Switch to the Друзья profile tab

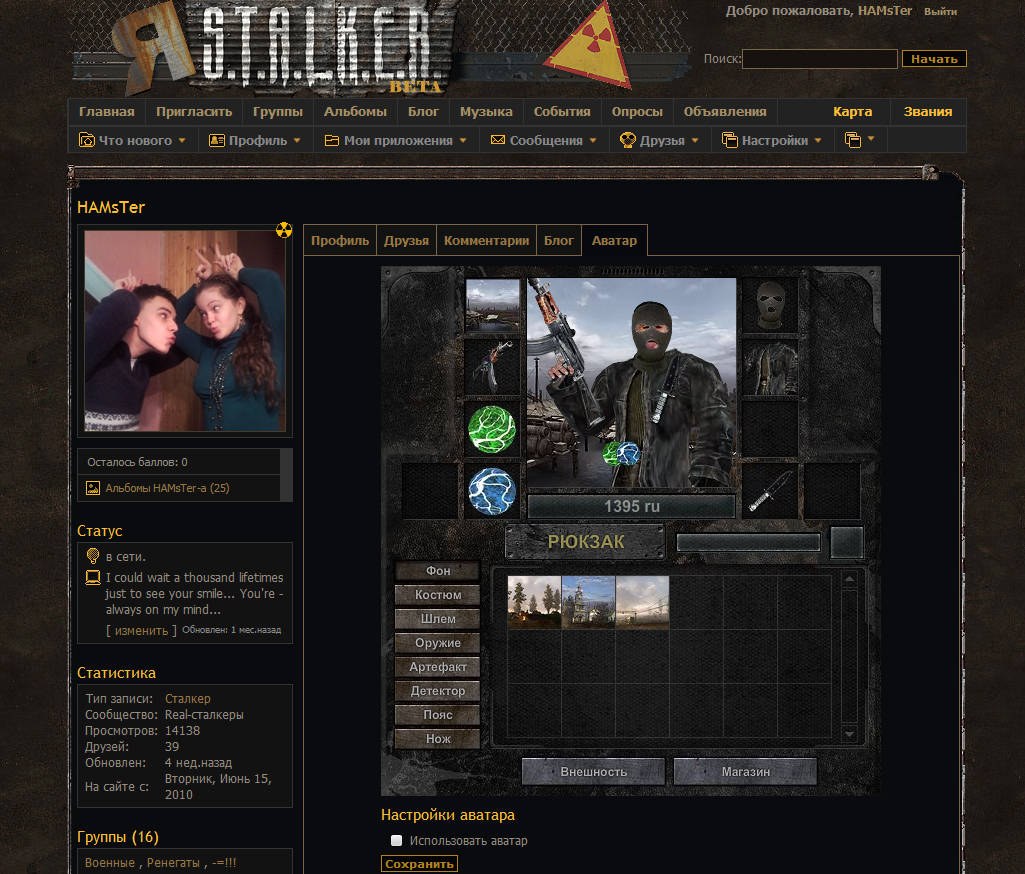point(407,240)
